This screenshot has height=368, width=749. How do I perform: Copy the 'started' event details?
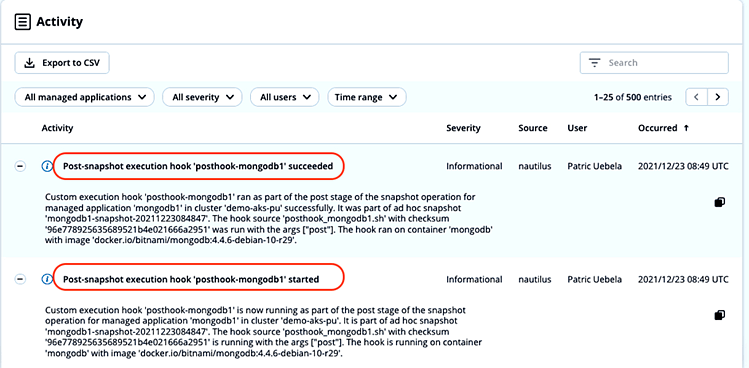tap(719, 315)
